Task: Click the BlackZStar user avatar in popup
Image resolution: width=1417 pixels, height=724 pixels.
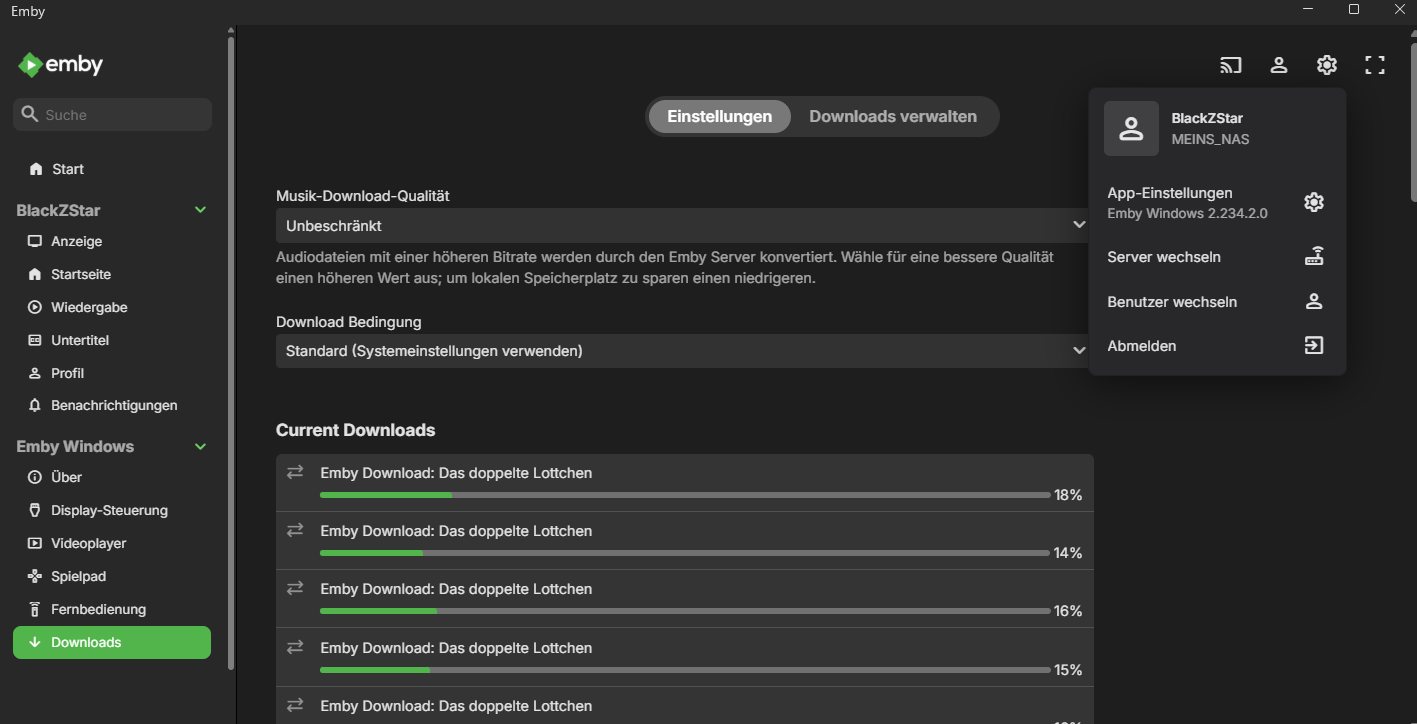Action: tap(1131, 128)
